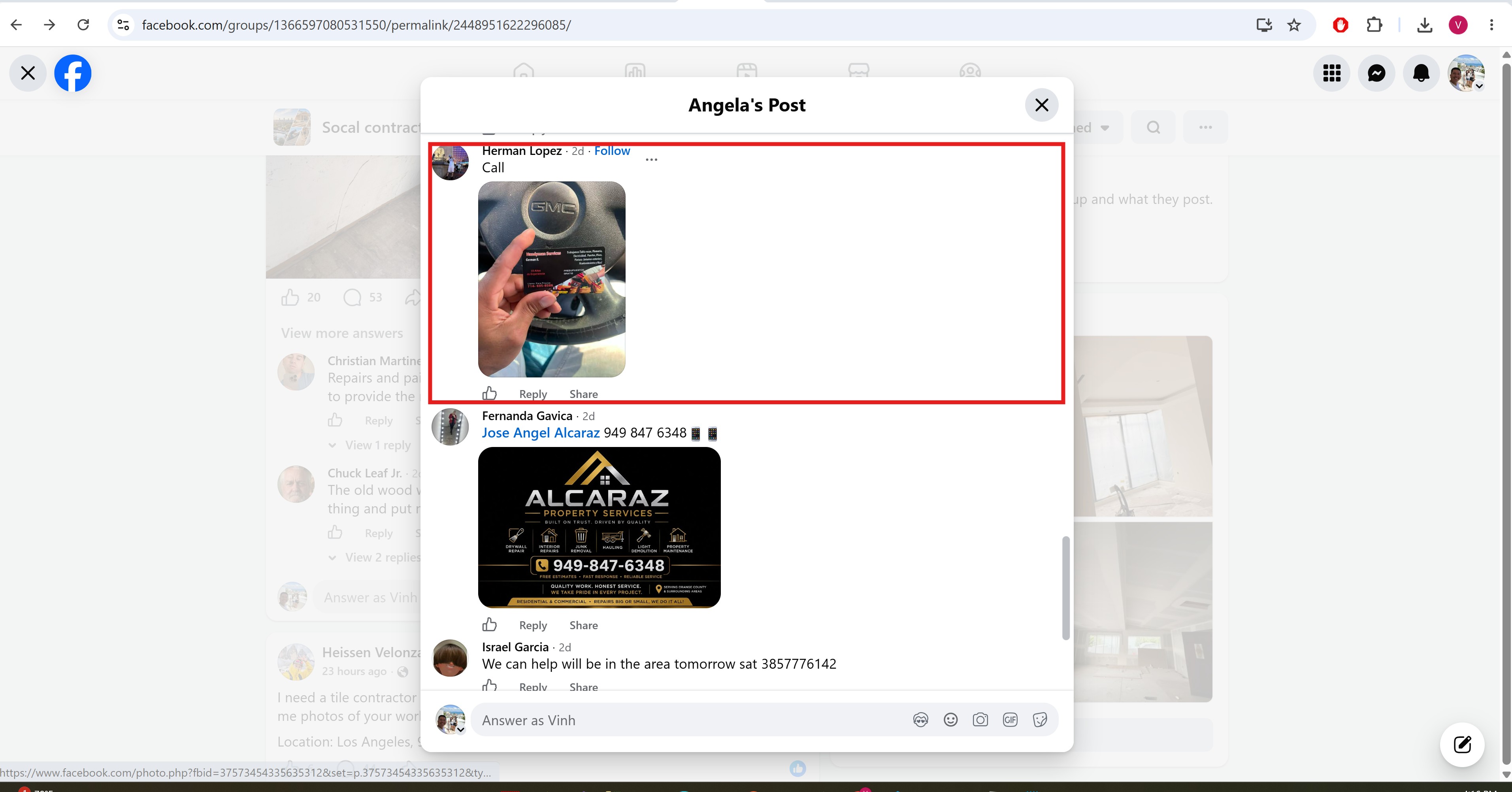
Task: Open Herman Lopez's business card photo
Action: click(x=552, y=279)
